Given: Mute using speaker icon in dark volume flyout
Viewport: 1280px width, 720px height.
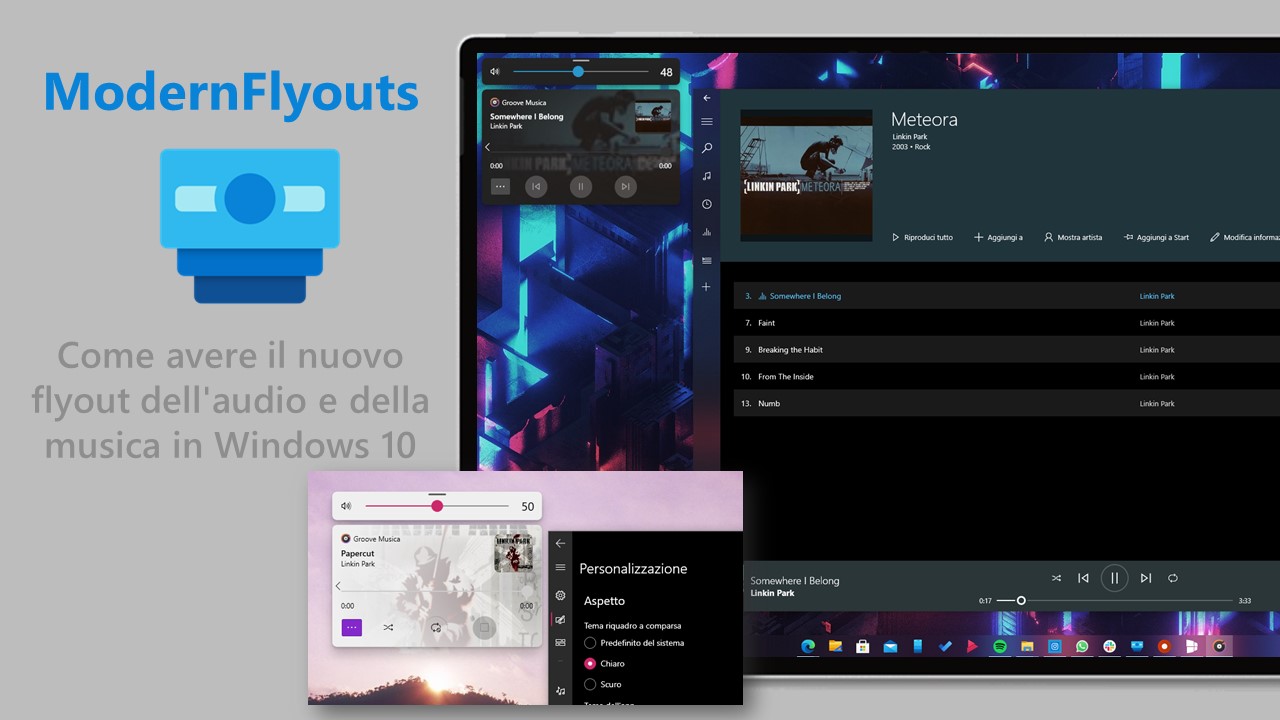Looking at the screenshot, I should pos(495,72).
